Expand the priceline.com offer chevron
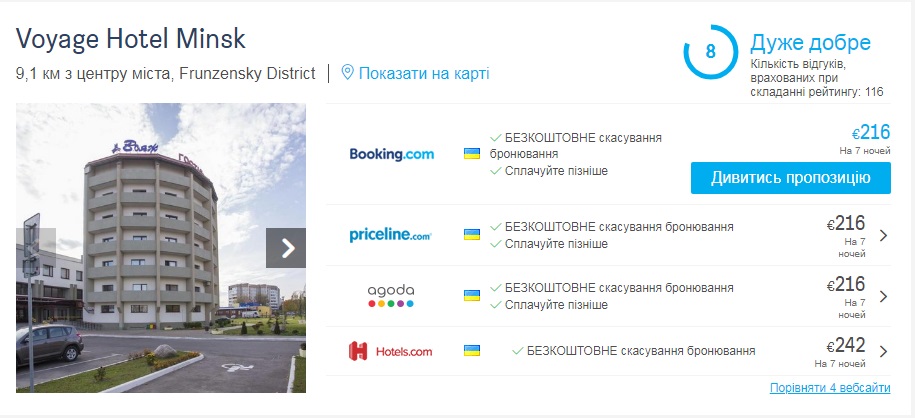This screenshot has width=915, height=418. [882, 236]
